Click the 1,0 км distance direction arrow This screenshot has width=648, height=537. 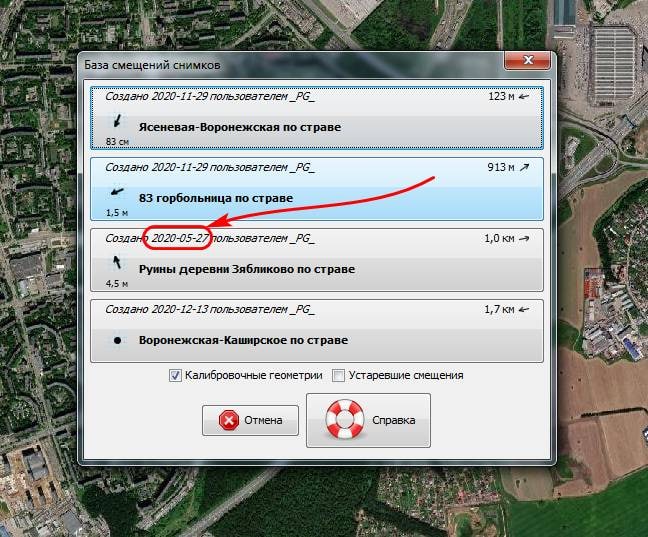point(524,239)
